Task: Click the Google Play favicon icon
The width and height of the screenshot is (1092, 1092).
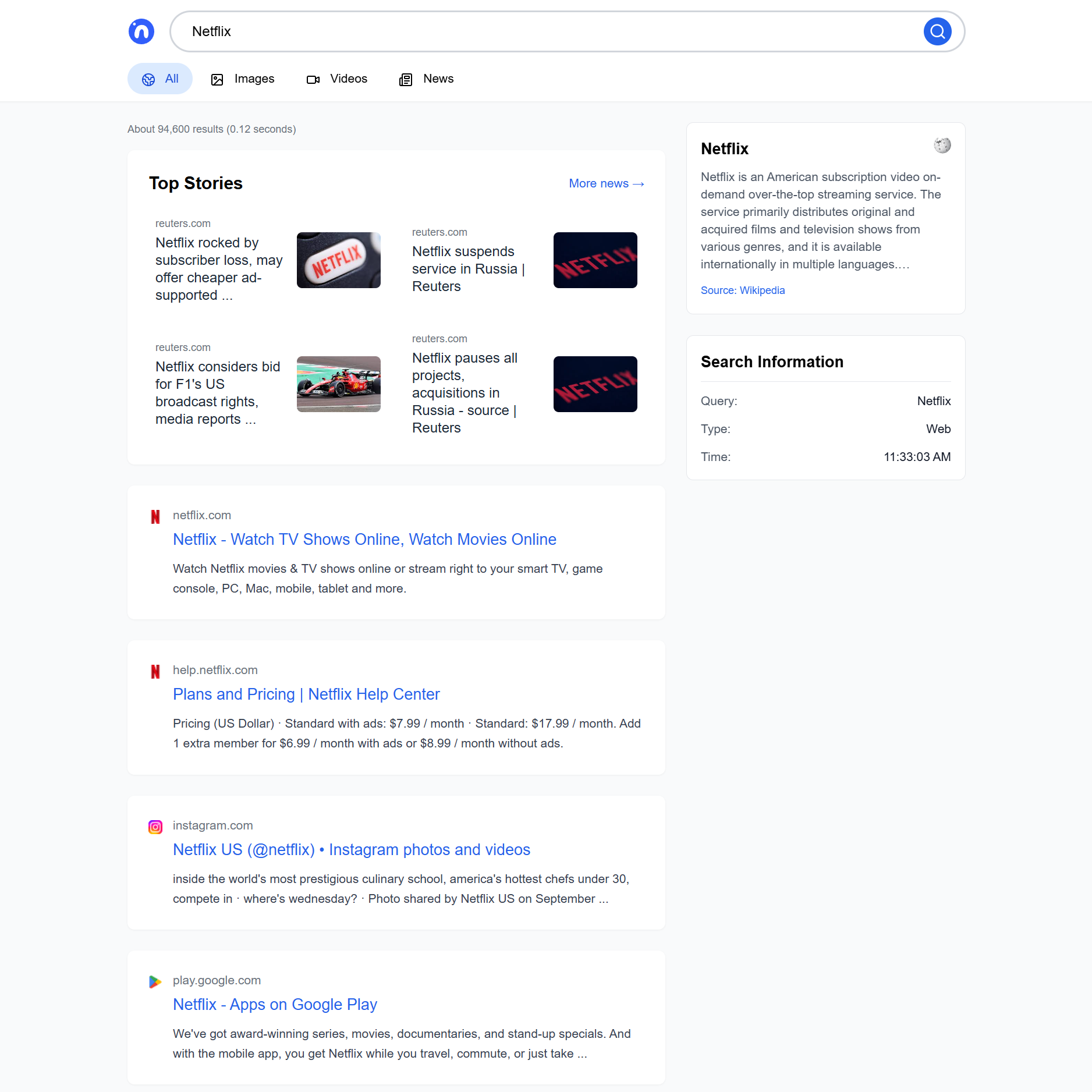Action: pos(155,982)
